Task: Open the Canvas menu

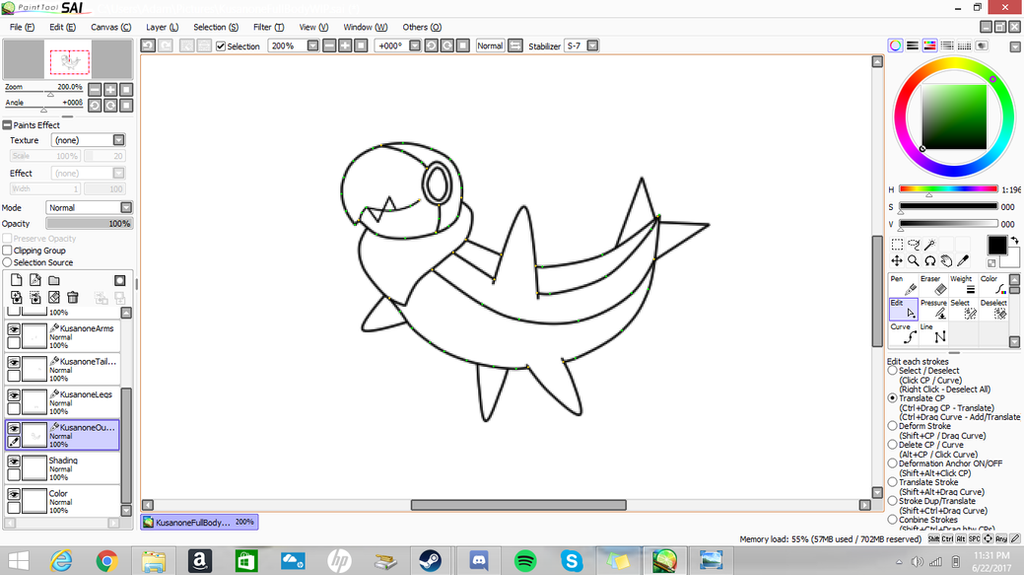Action: coord(110,27)
